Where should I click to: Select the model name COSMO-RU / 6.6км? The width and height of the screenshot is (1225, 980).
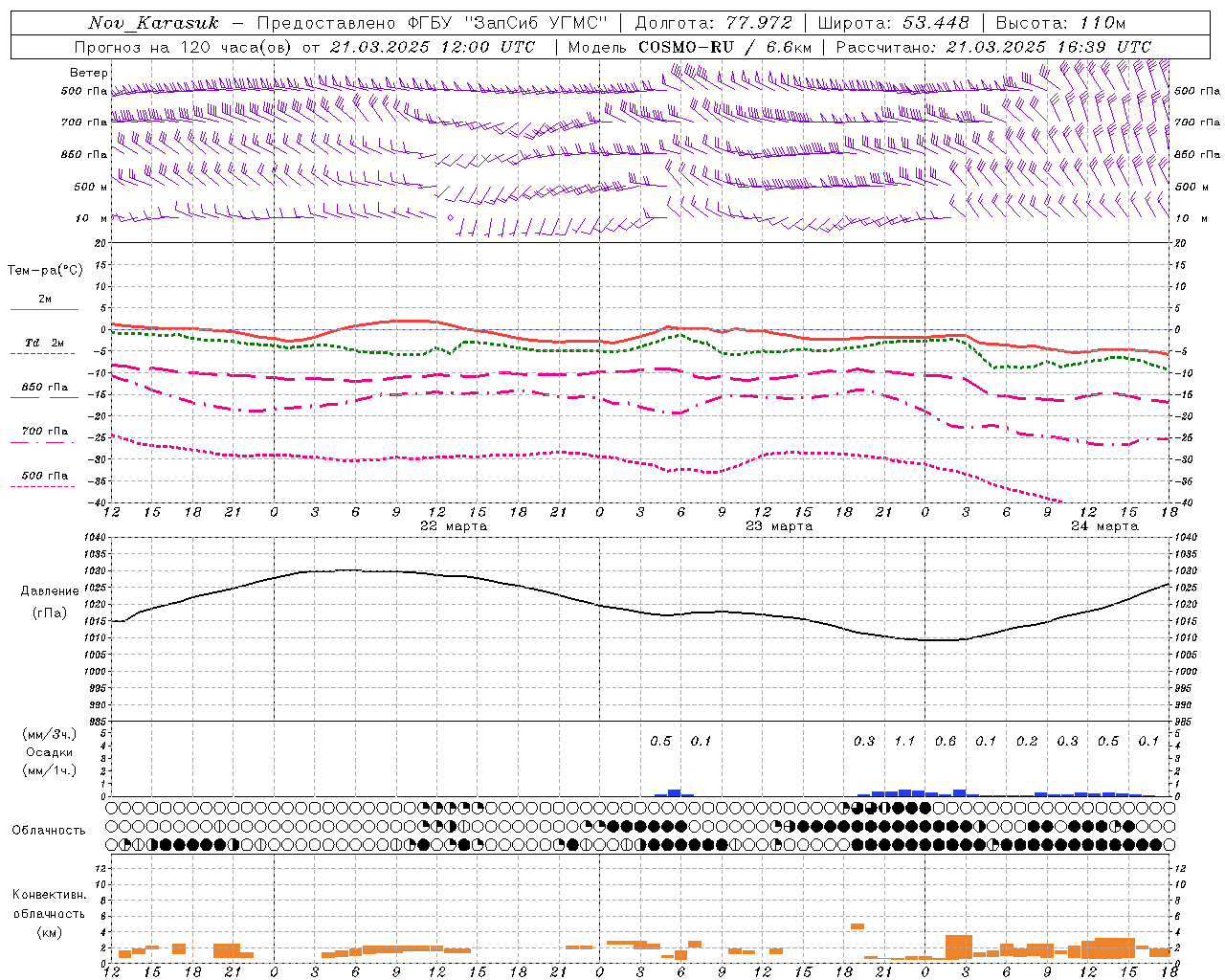(724, 47)
